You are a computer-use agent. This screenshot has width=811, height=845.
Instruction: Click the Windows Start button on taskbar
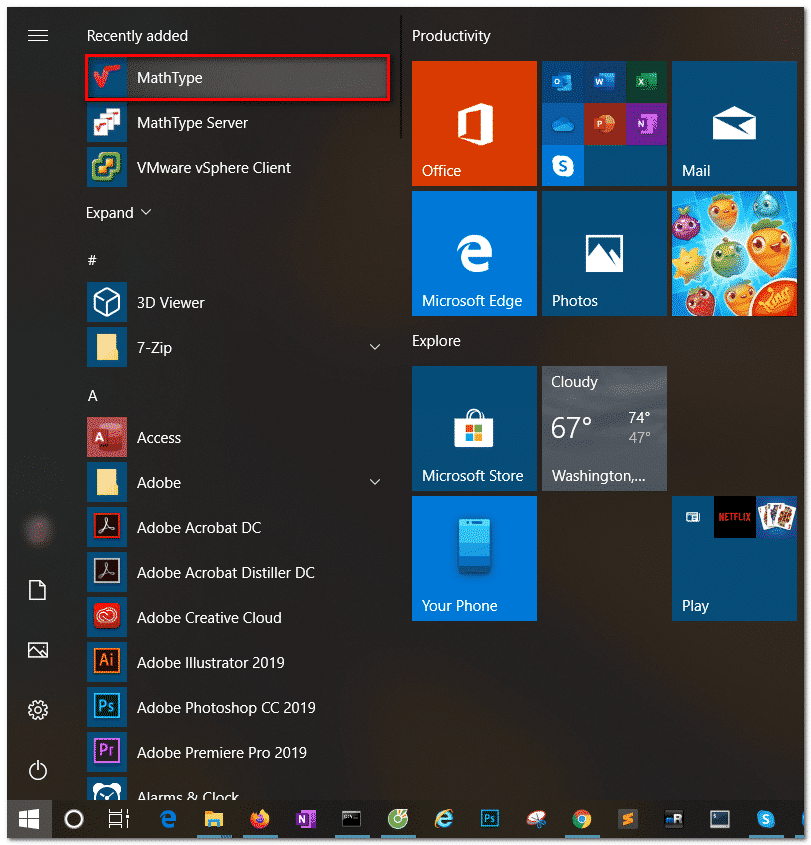coord(29,819)
